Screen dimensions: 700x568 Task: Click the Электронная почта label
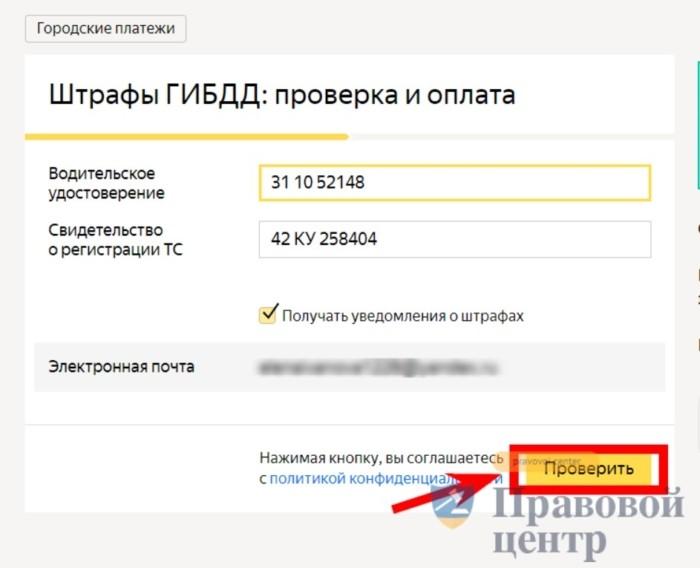[121, 367]
